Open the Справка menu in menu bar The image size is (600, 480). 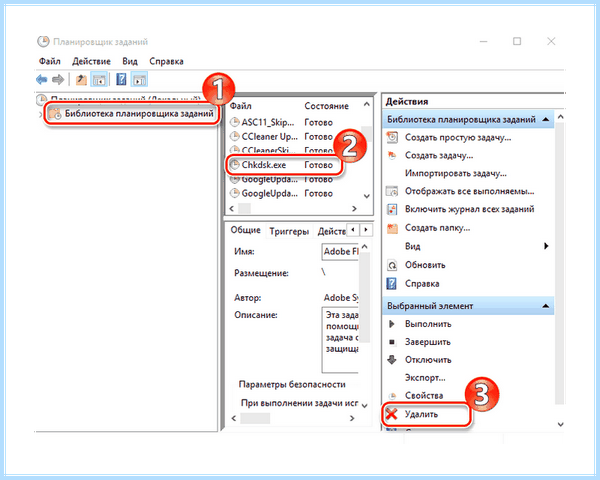(166, 61)
